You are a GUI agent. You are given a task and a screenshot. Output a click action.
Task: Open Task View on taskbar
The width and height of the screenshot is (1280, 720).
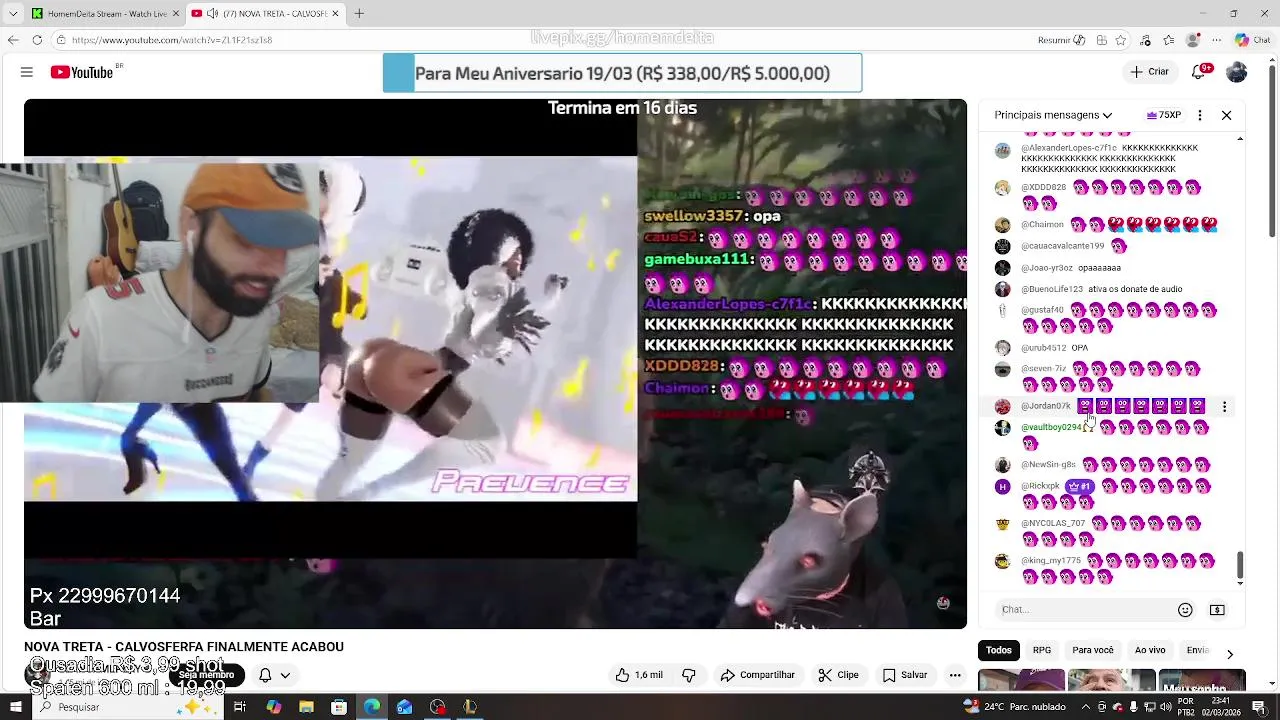pyautogui.click(x=240, y=707)
